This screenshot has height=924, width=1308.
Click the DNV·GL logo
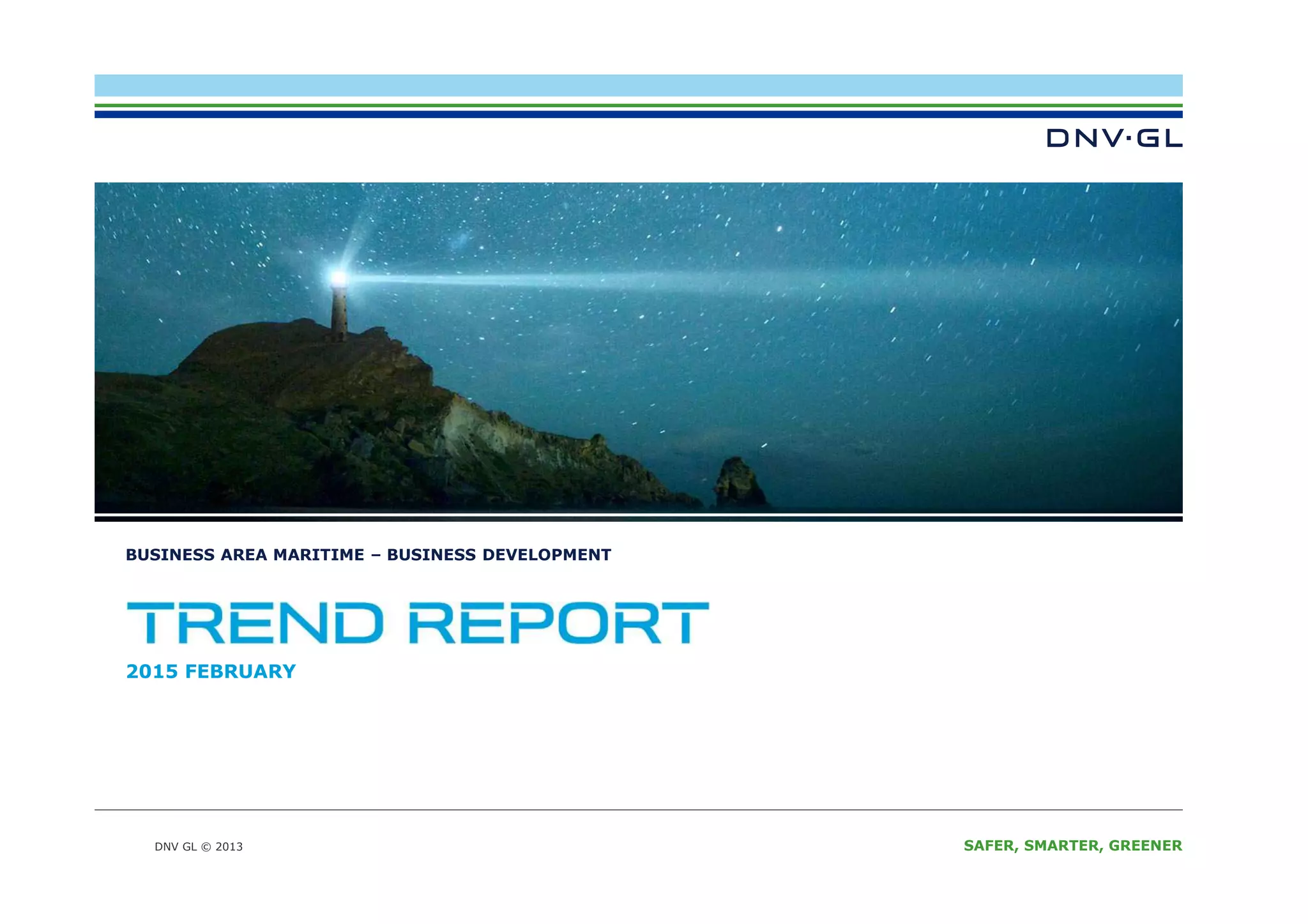pos(1114,138)
